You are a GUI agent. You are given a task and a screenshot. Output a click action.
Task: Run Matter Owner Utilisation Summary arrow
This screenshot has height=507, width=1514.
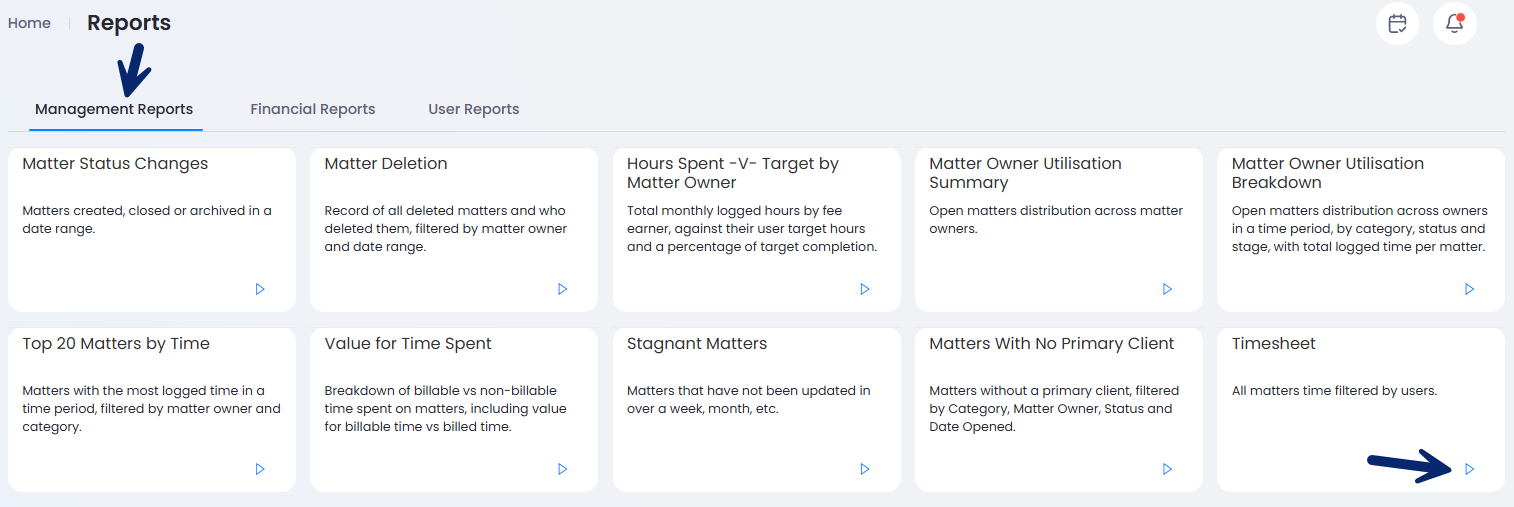coord(1167,289)
